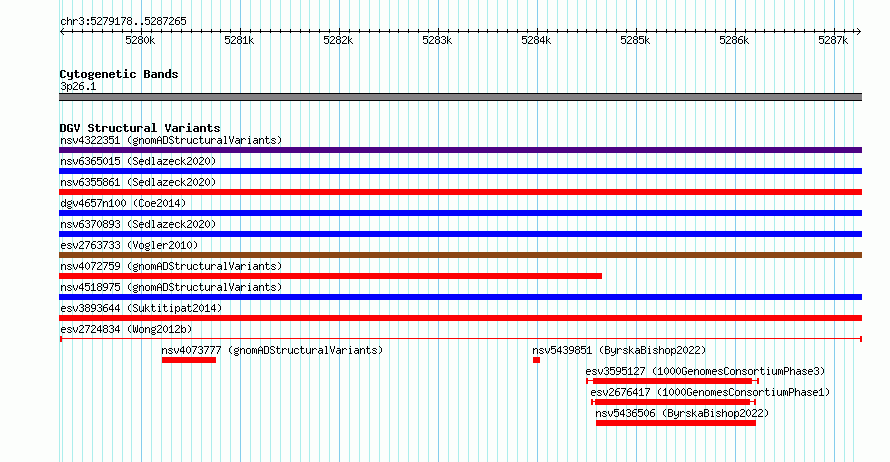This screenshot has width=890, height=462.
Task: Click the ruler's right arrowhead
Action: 859,31
